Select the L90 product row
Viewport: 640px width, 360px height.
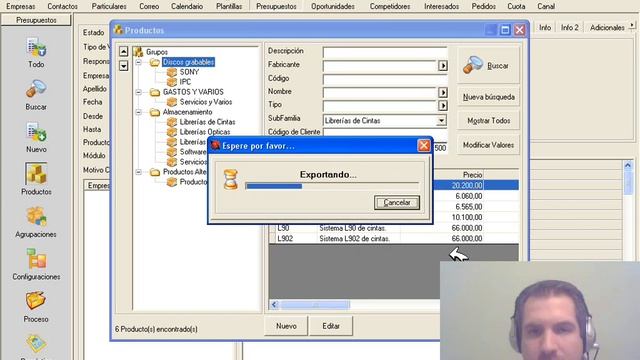[x=393, y=228]
